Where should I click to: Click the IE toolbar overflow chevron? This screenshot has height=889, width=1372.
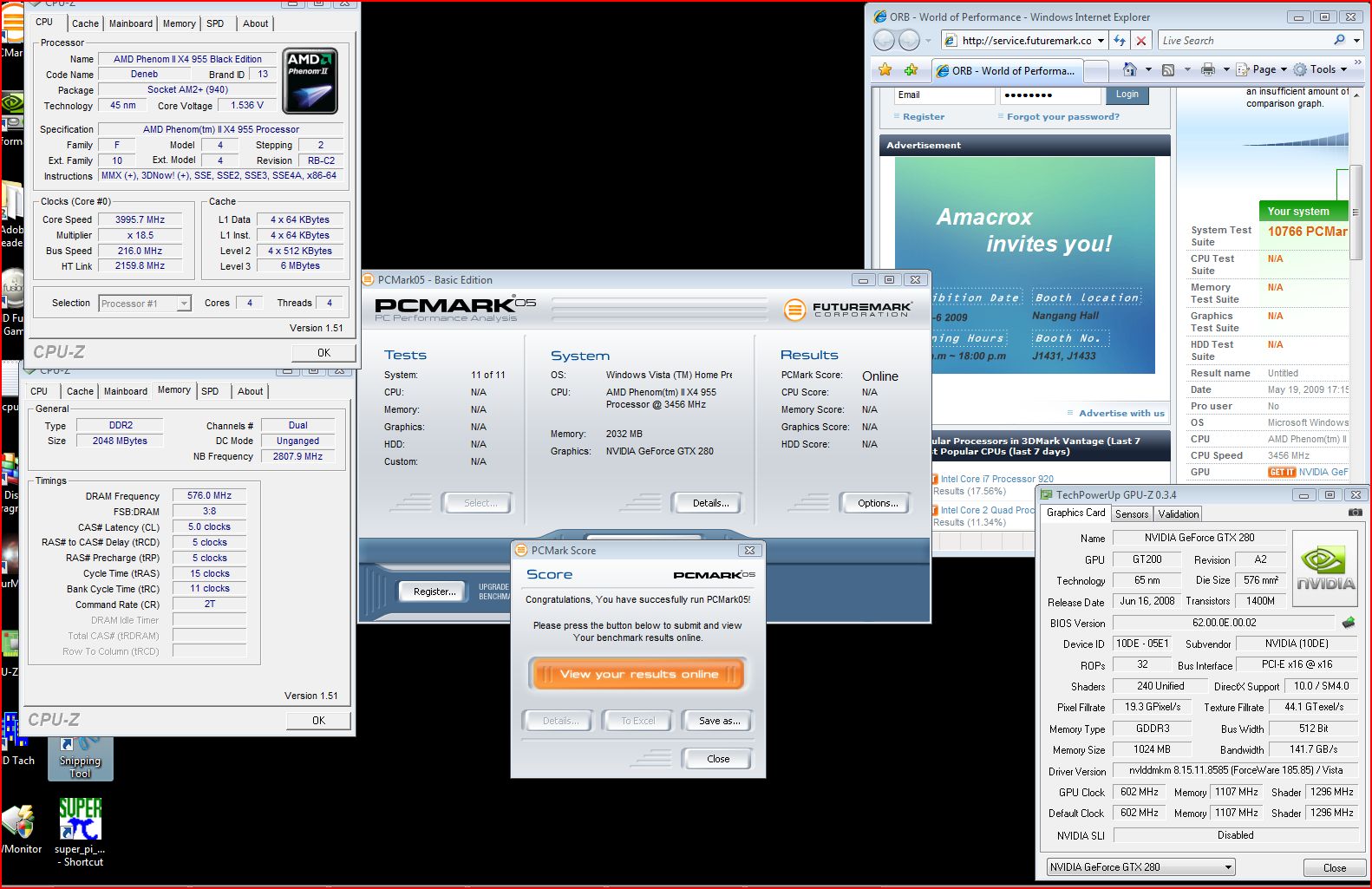[1358, 62]
